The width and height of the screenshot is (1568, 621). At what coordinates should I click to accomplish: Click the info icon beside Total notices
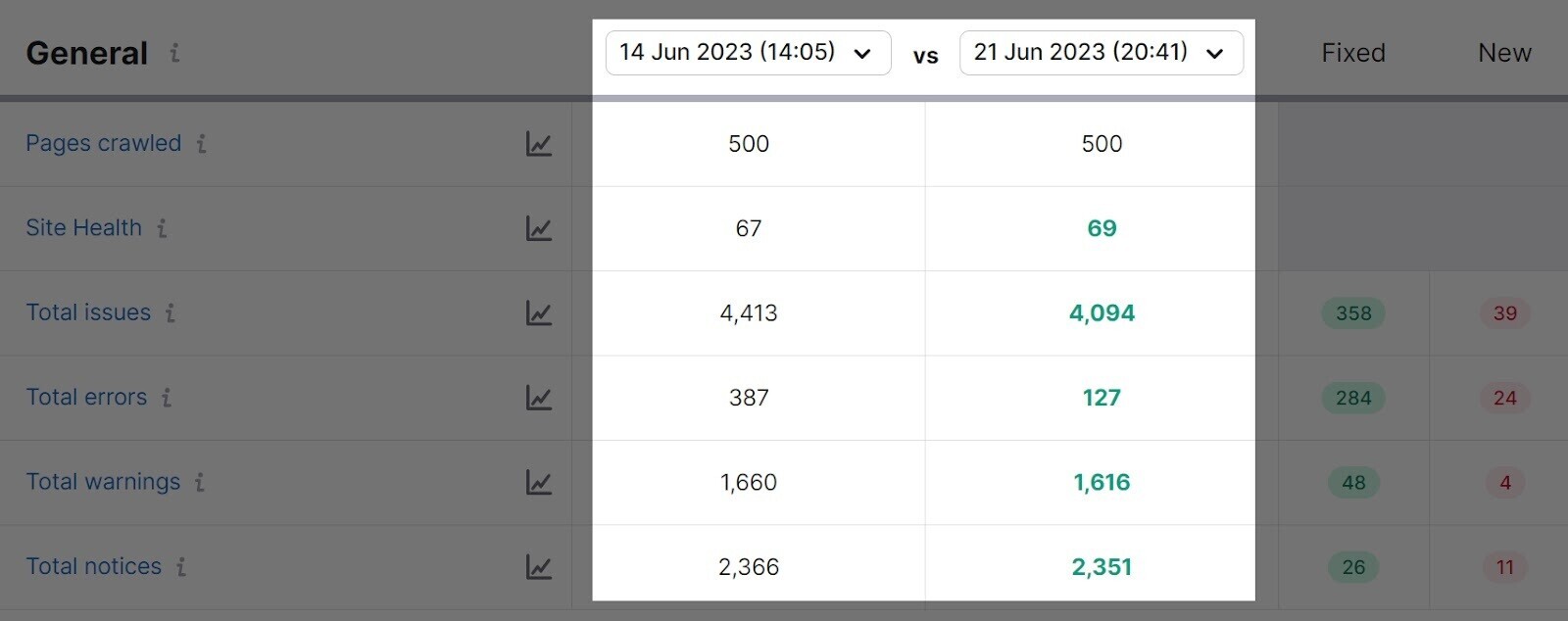[182, 566]
